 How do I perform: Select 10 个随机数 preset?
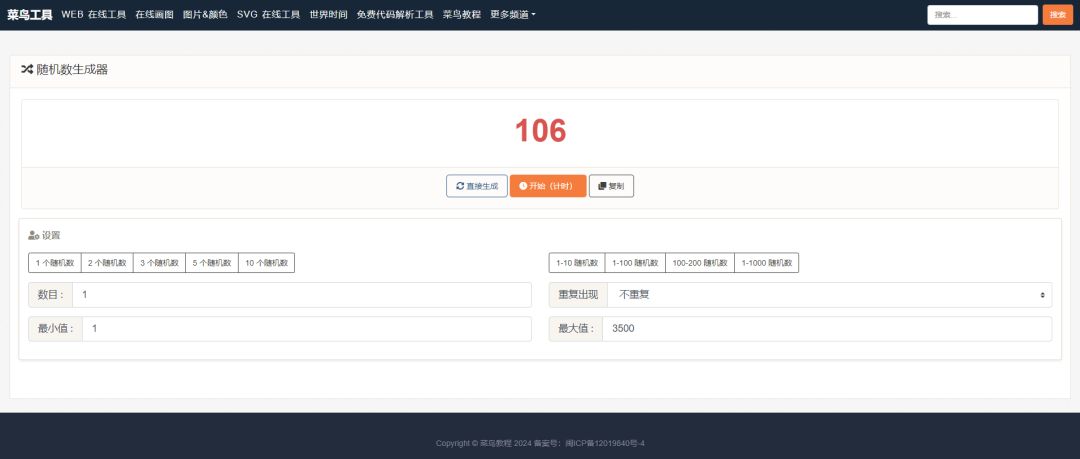click(x=267, y=263)
